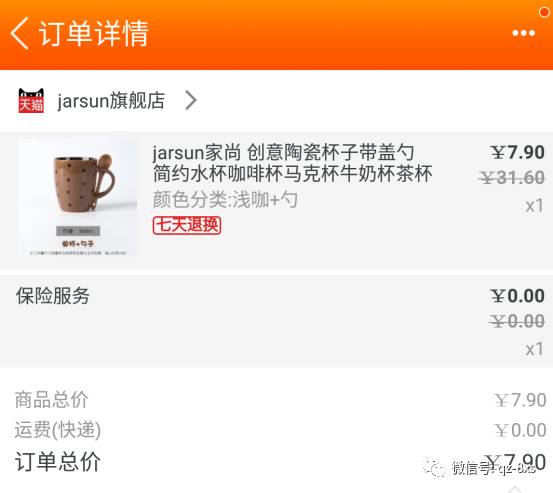Open jarsun旗舰店 store chevron
553x493 pixels.
pos(191,101)
